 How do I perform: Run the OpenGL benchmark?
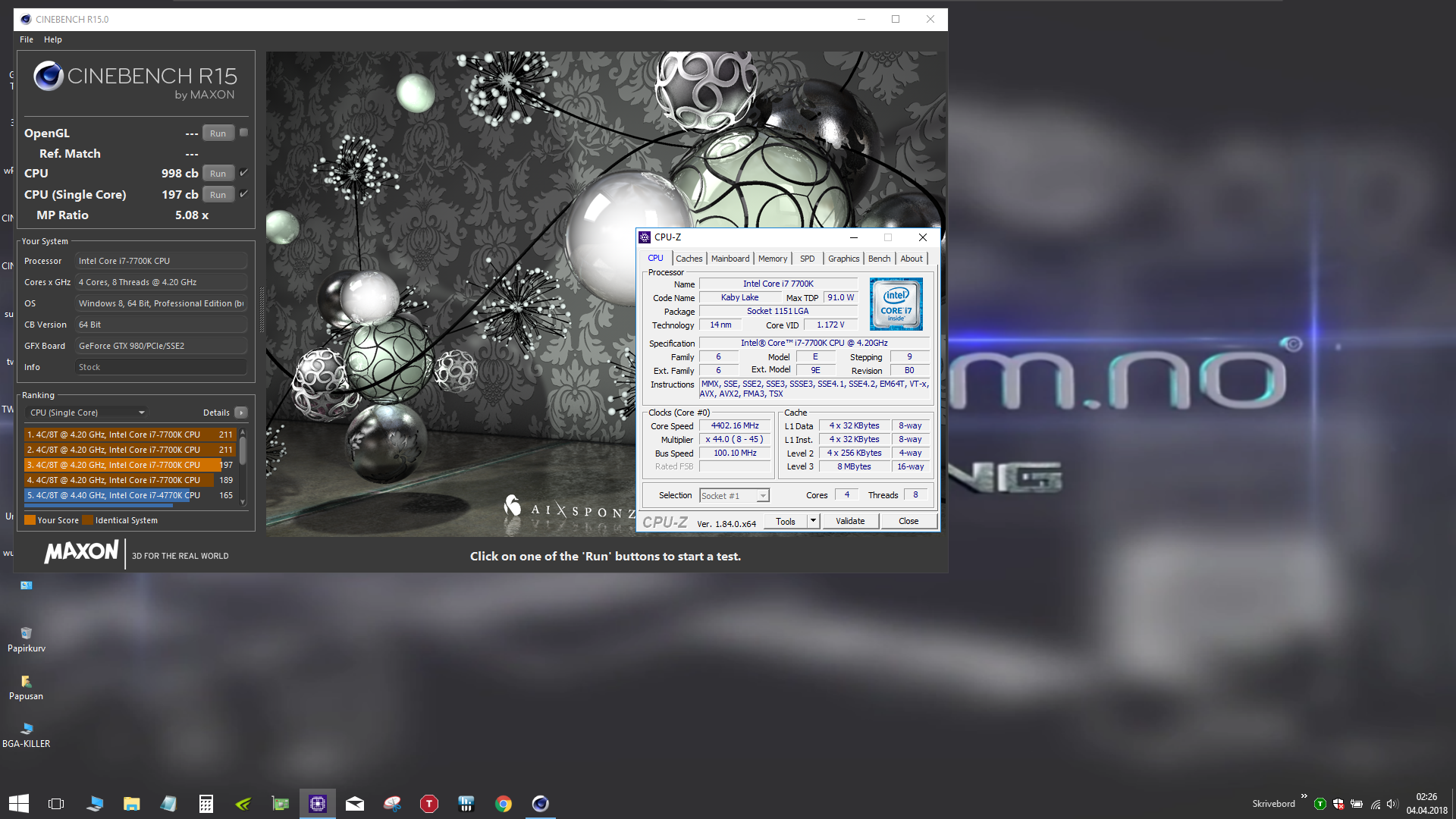coord(218,133)
